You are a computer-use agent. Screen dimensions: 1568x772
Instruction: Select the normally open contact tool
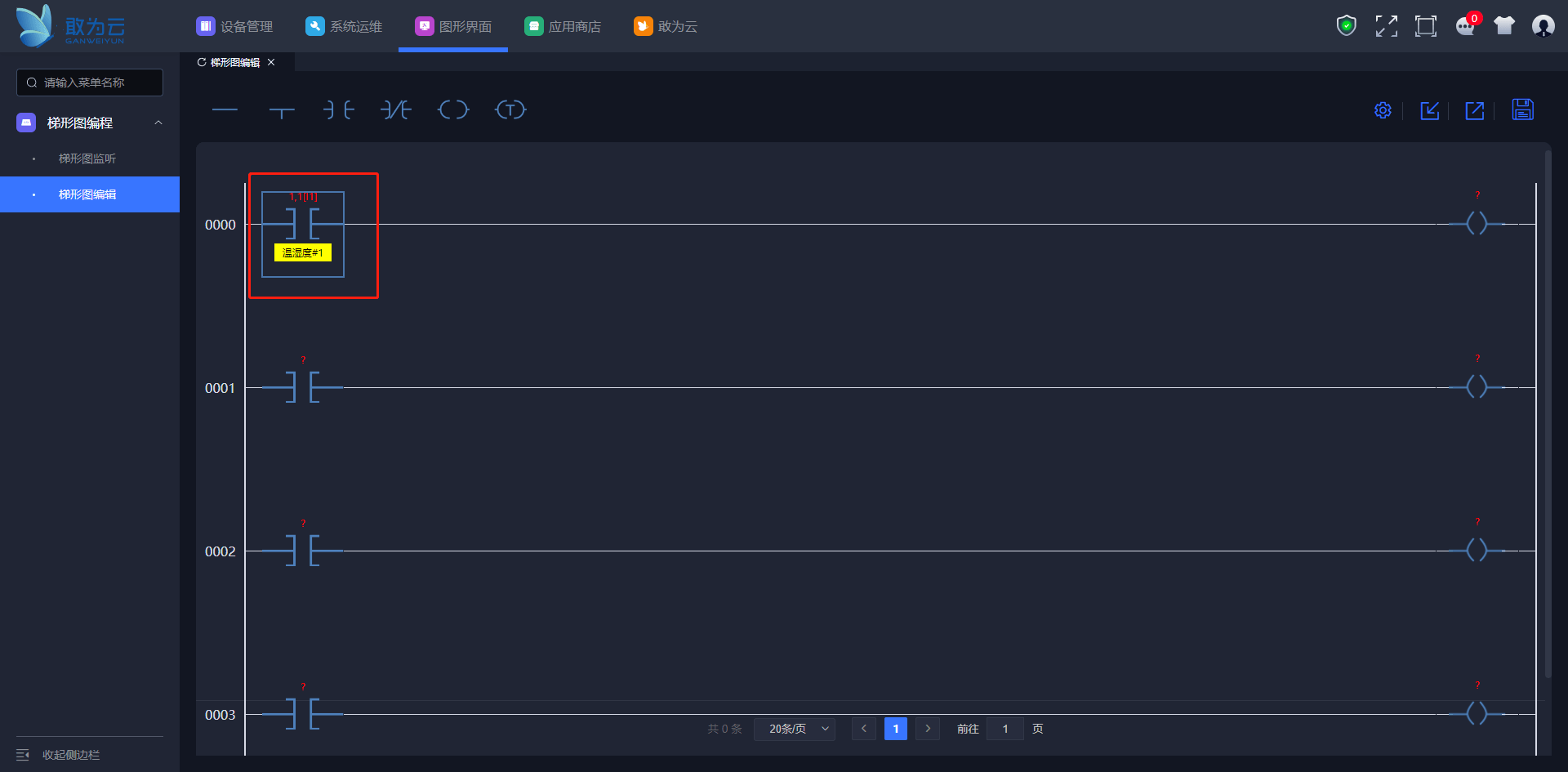tap(339, 109)
